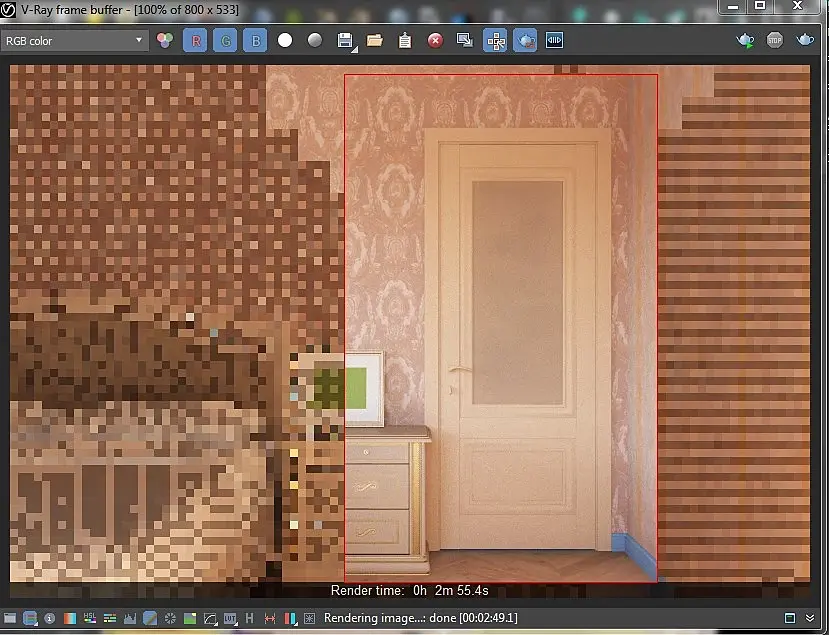Duplicate to Max frame buffer icon
The width and height of the screenshot is (829, 635).
465,40
